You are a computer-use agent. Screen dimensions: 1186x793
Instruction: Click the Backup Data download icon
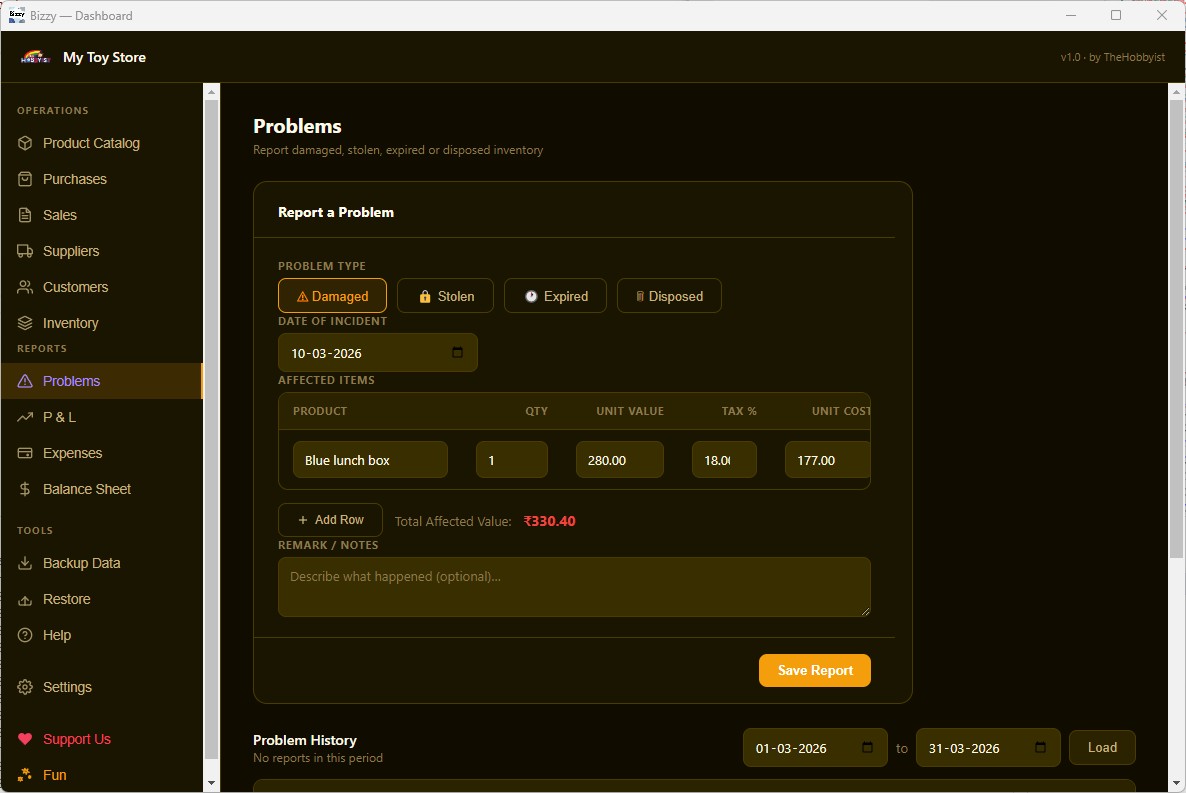25,563
